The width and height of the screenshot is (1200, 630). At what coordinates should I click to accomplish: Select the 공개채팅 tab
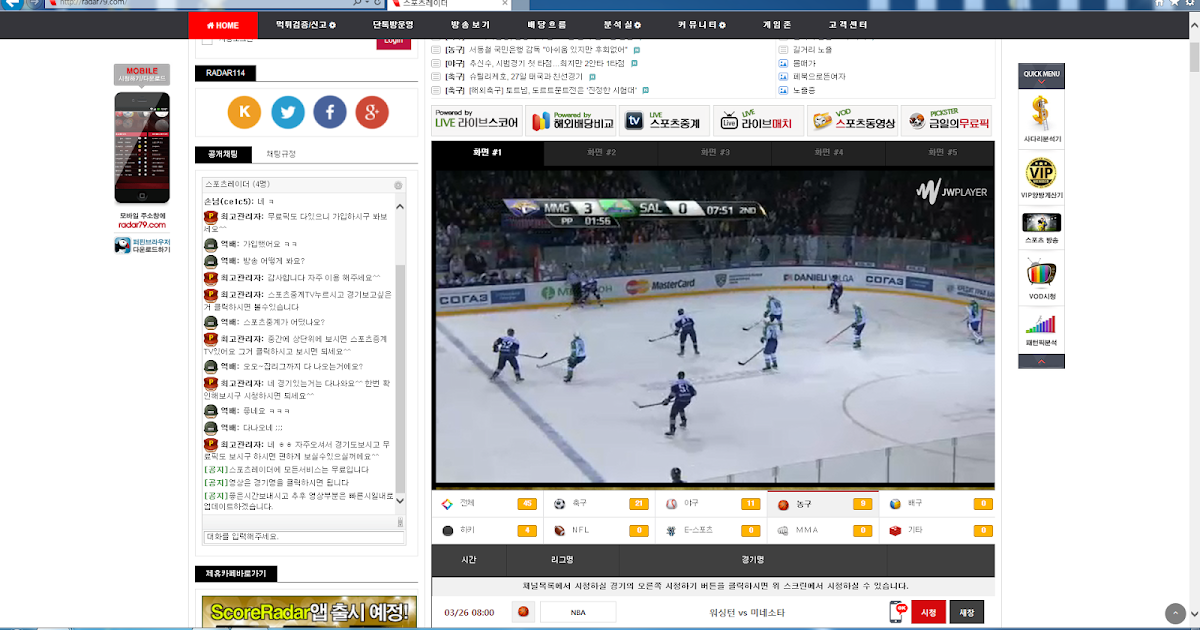pos(223,154)
